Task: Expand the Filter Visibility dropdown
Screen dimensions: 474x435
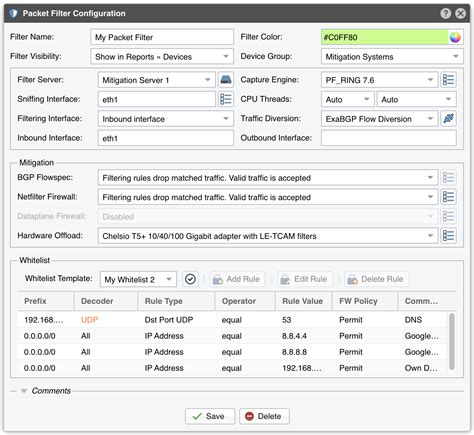Action: (x=162, y=57)
